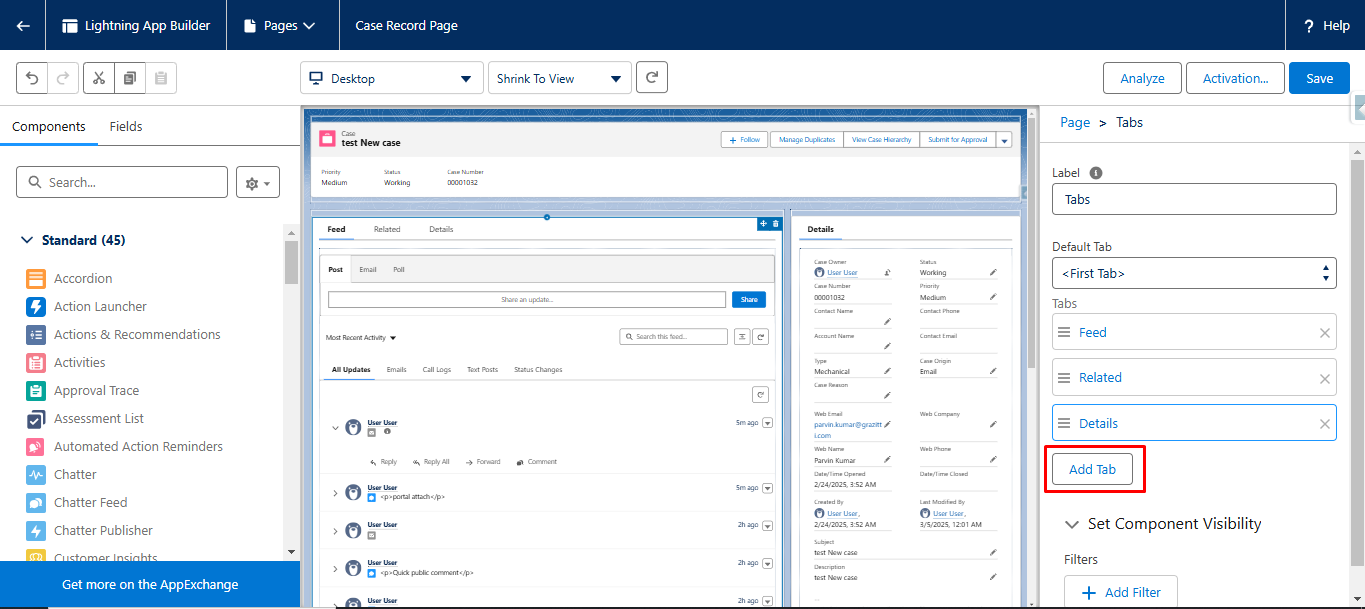The height and width of the screenshot is (609, 1365).
Task: Click the Poll publisher tab
Action: pyautogui.click(x=399, y=270)
